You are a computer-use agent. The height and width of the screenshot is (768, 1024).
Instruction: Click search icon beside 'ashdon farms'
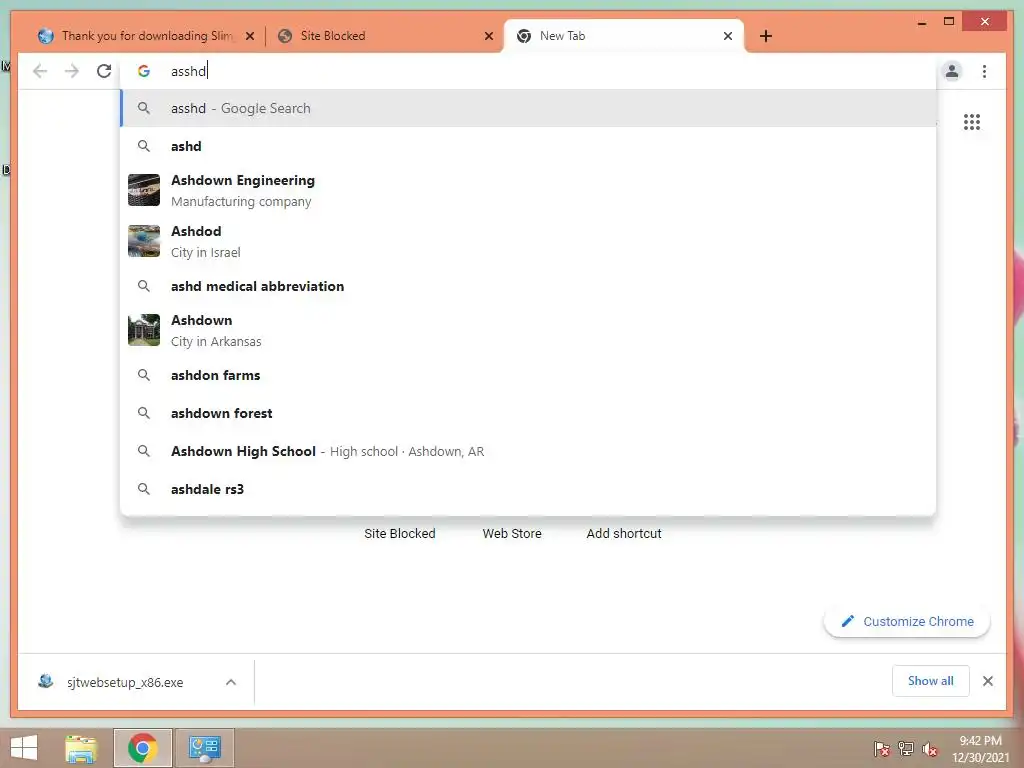(144, 376)
